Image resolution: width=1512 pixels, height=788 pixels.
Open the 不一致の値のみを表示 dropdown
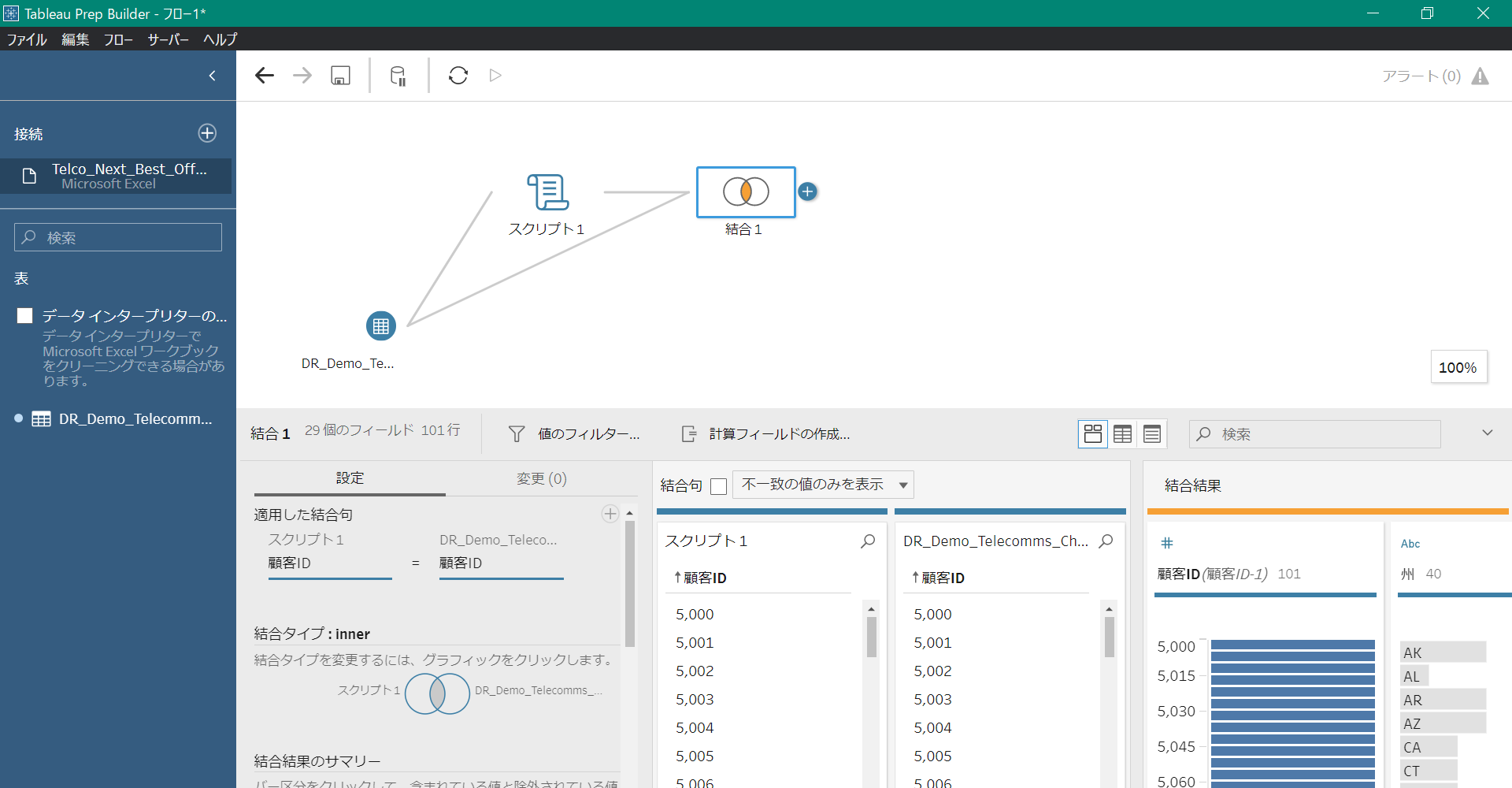point(822,485)
